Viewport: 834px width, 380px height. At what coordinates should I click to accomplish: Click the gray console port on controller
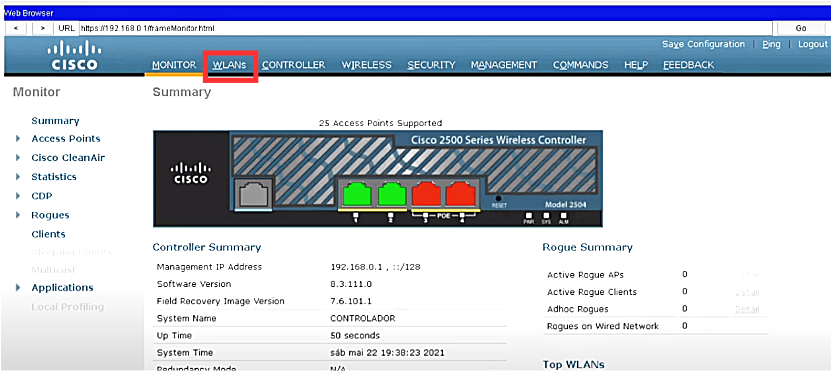(x=253, y=193)
